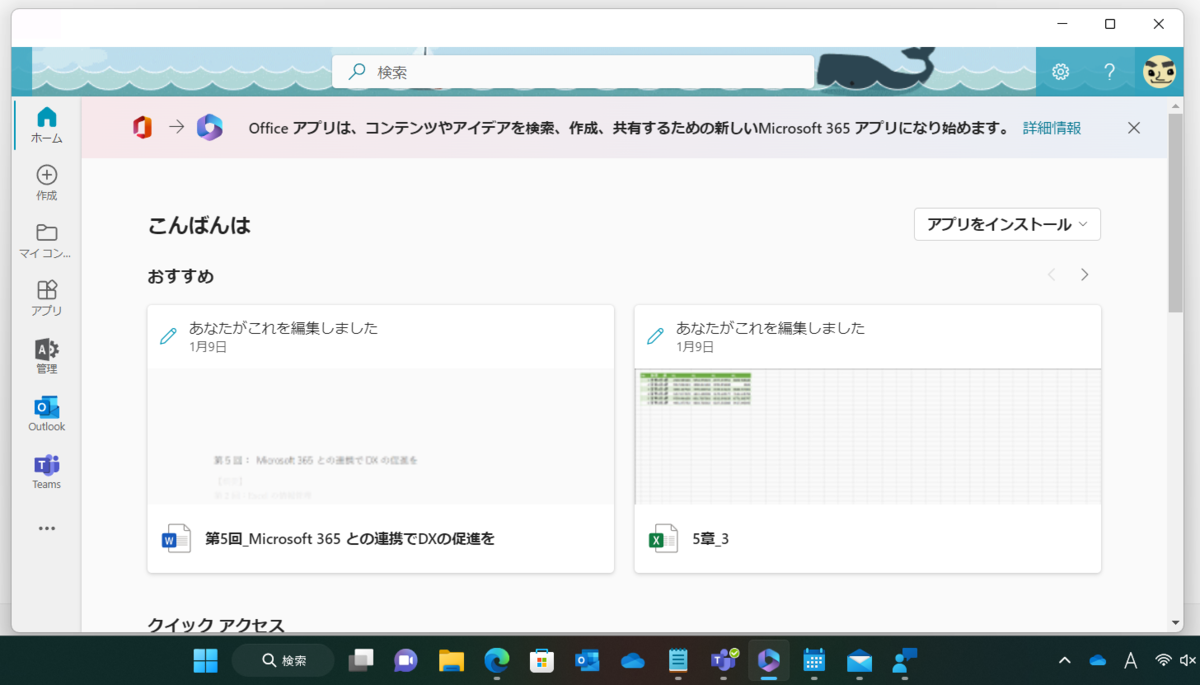Click the pencil icon on the 5章_3 card
This screenshot has height=685, width=1200.
655,336
